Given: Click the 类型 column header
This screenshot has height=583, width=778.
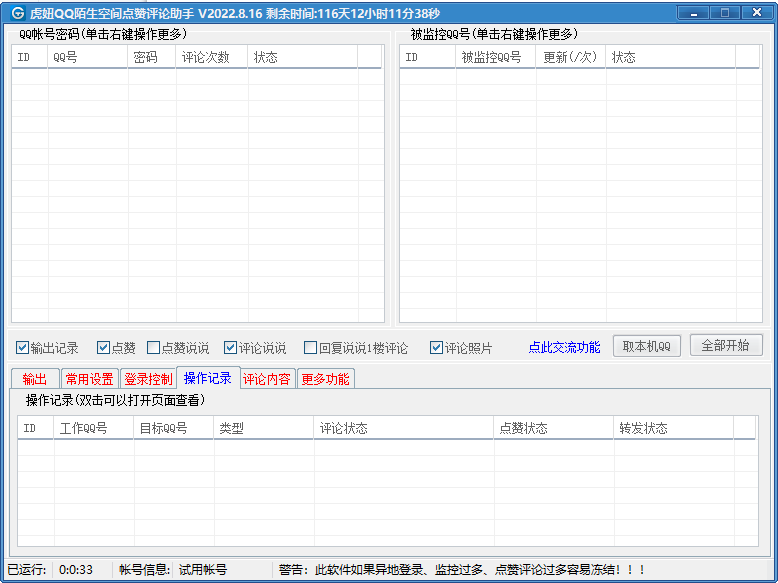Looking at the screenshot, I should point(264,428).
